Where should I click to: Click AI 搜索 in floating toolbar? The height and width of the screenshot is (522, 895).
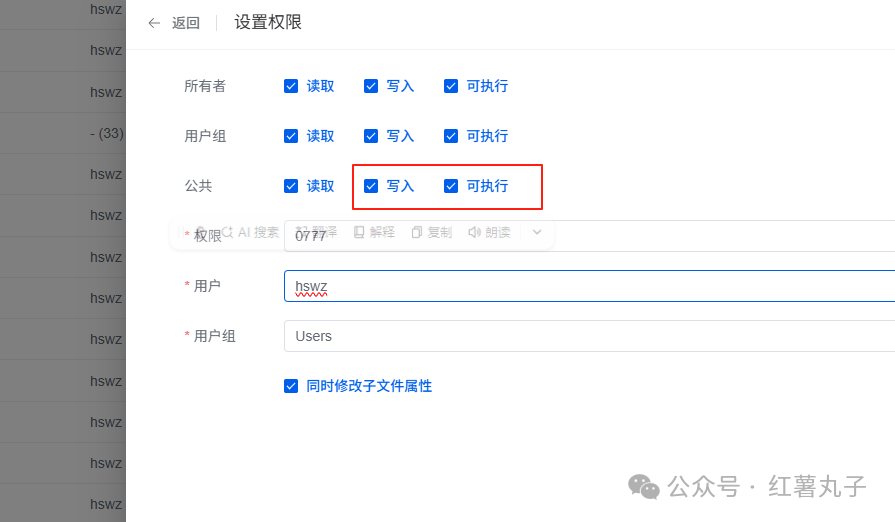250,232
